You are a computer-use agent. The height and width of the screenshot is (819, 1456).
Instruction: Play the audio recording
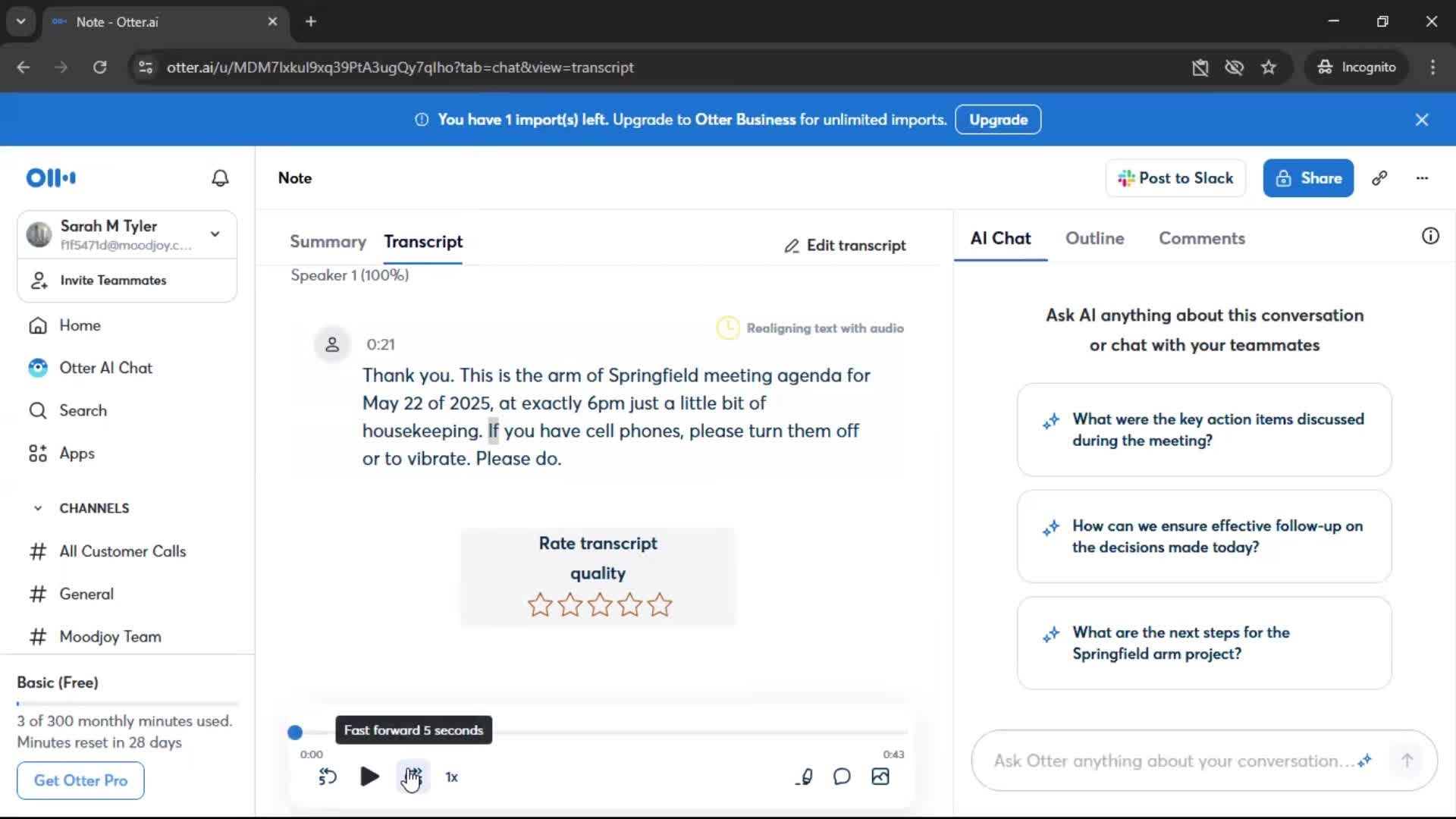coord(369,777)
